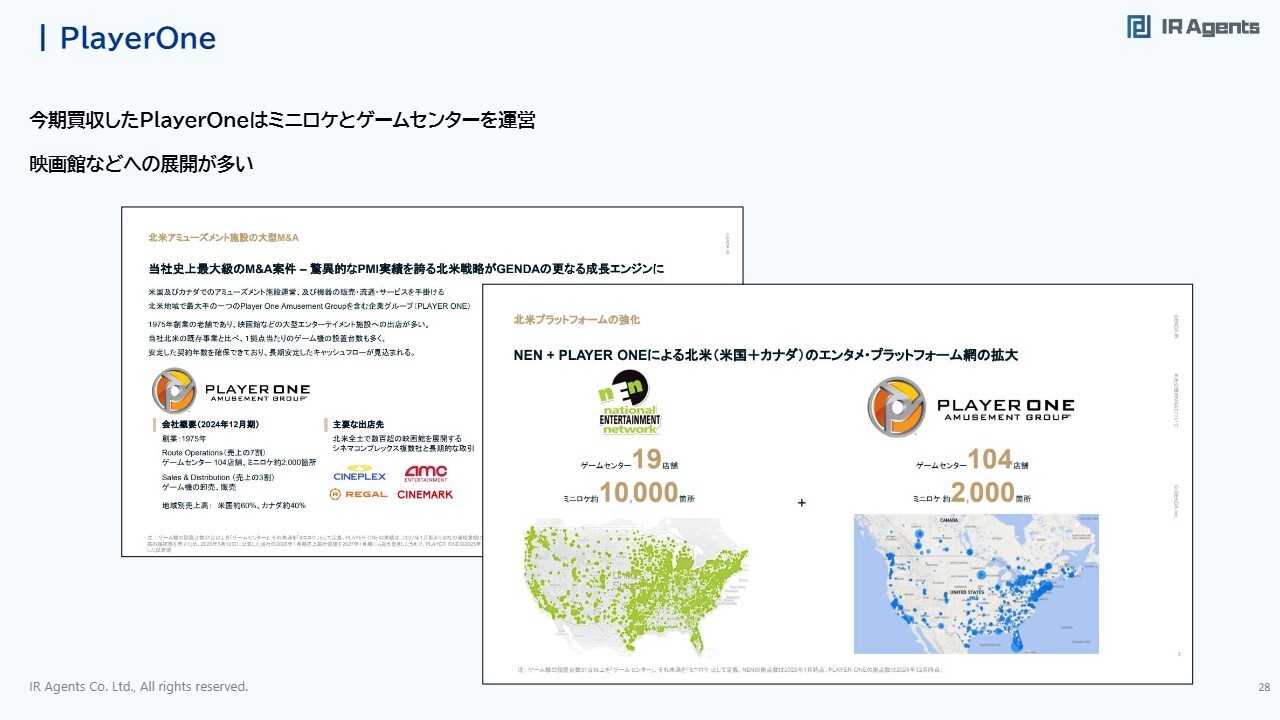Click the 10,000 mini-location figure
Viewport: 1280px width, 720px height.
(639, 493)
